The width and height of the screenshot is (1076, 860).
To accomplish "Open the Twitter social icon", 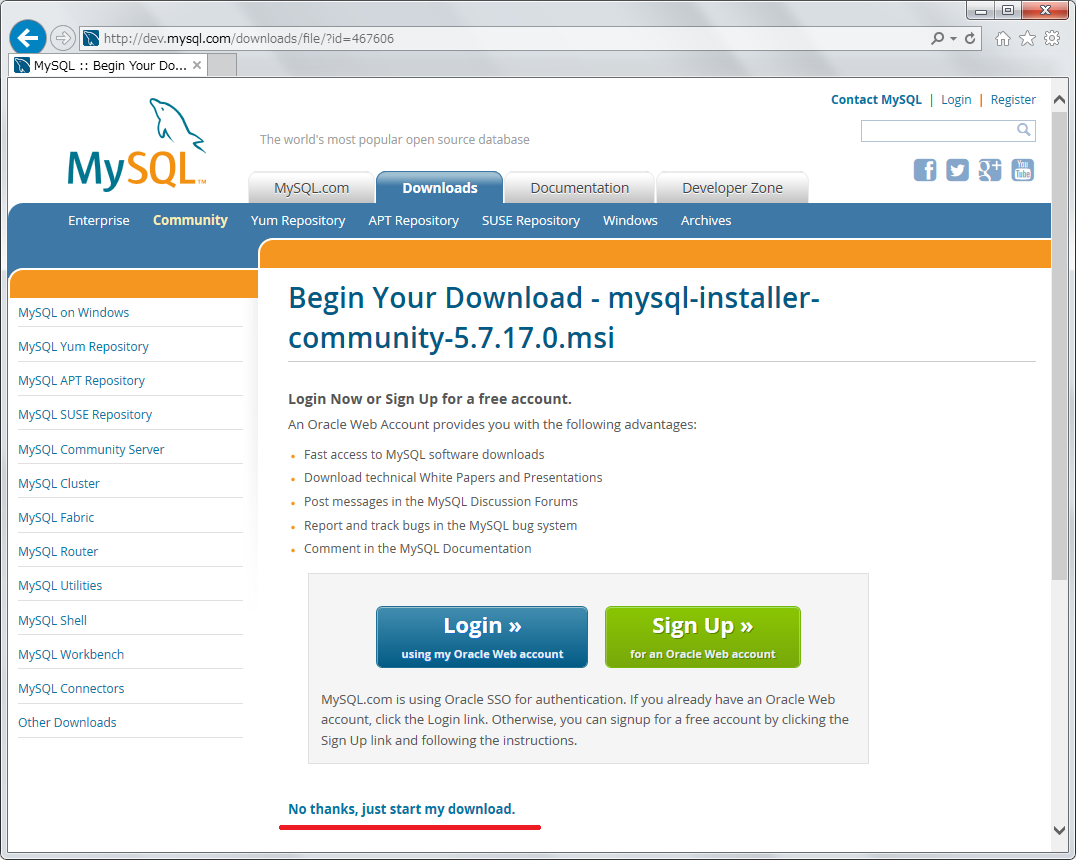I will (x=957, y=170).
